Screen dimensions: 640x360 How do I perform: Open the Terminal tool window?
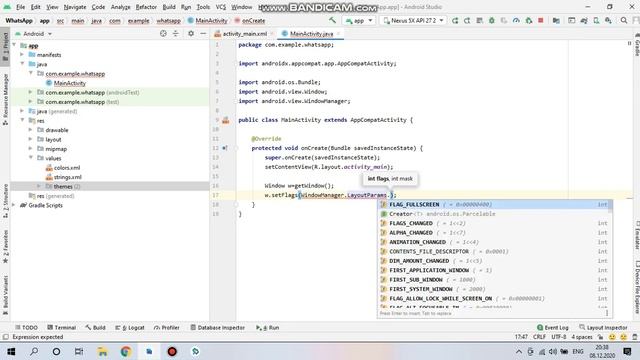click(62, 327)
